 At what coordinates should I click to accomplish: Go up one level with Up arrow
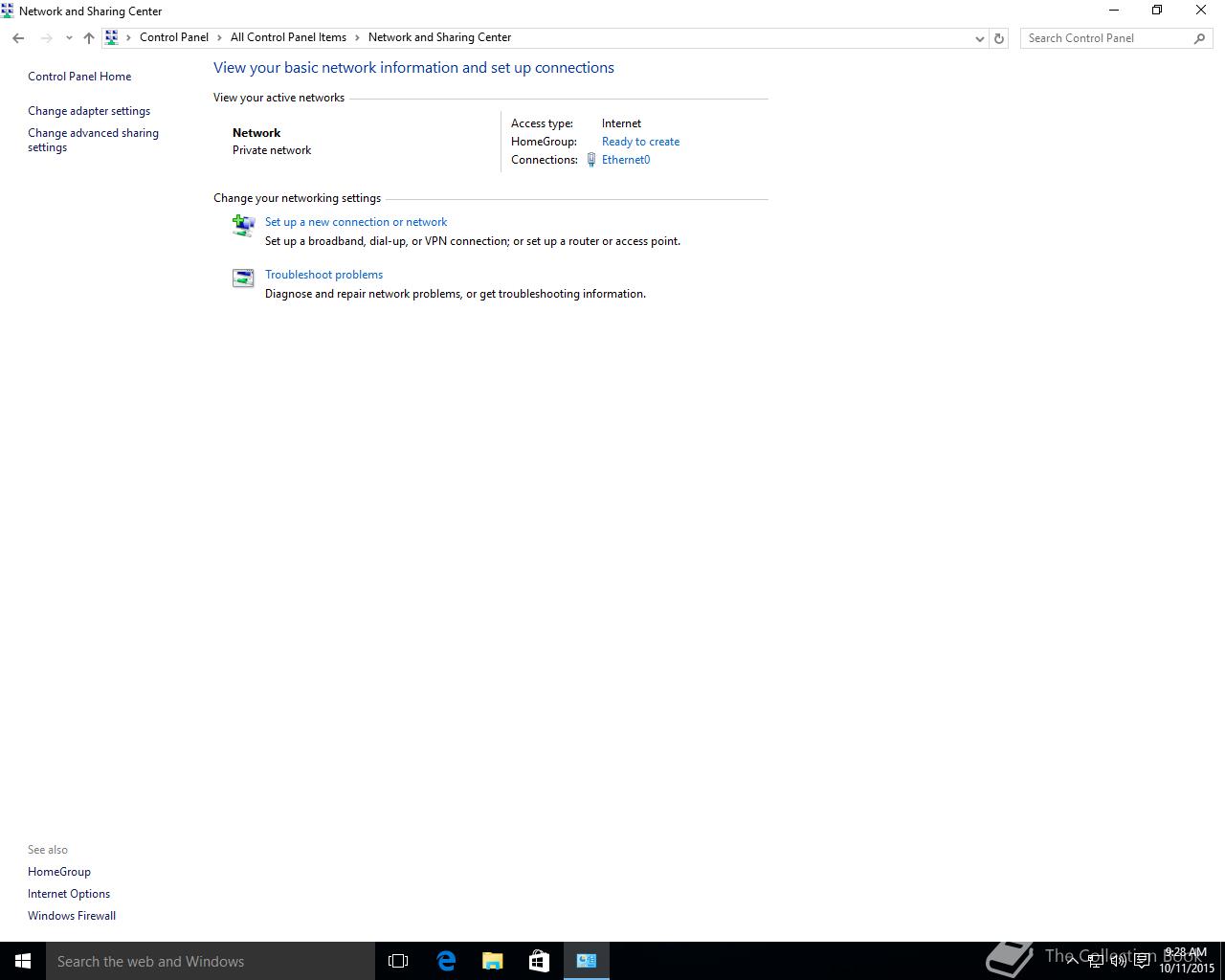89,38
